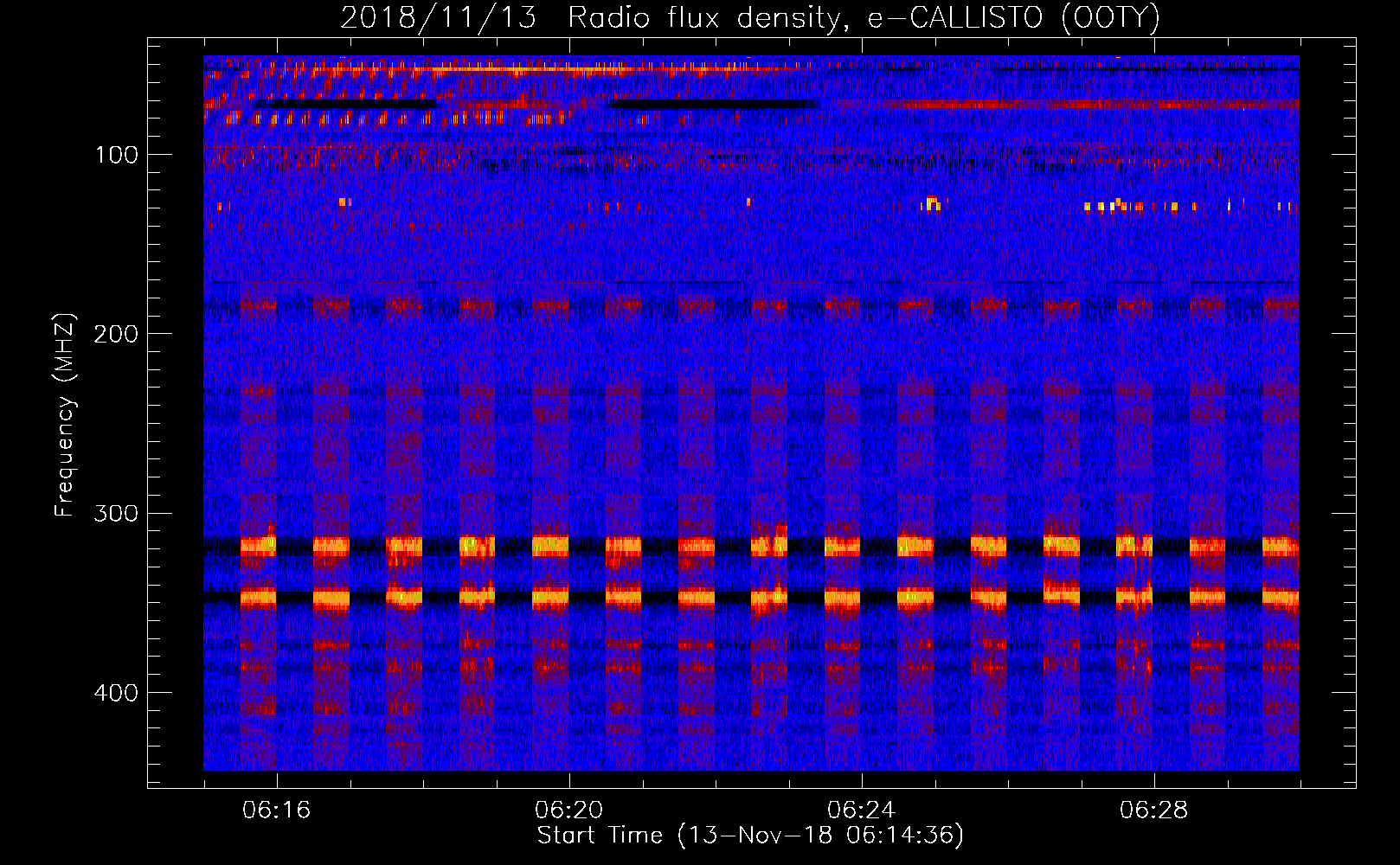Click the 06:24 time tick label
1400x865 pixels.
coord(862,811)
